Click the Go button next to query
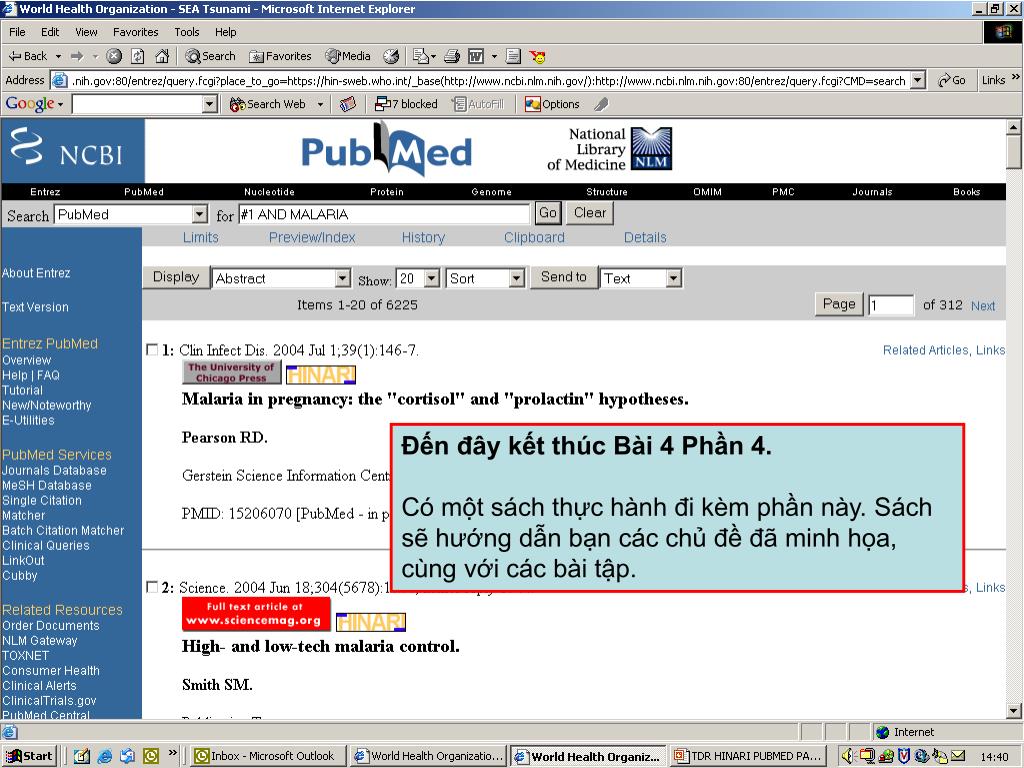The image size is (1024, 768). [x=548, y=213]
